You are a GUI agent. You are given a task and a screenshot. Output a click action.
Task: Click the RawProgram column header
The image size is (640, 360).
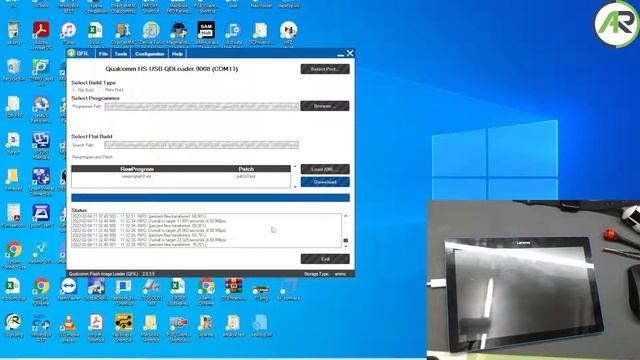click(137, 169)
